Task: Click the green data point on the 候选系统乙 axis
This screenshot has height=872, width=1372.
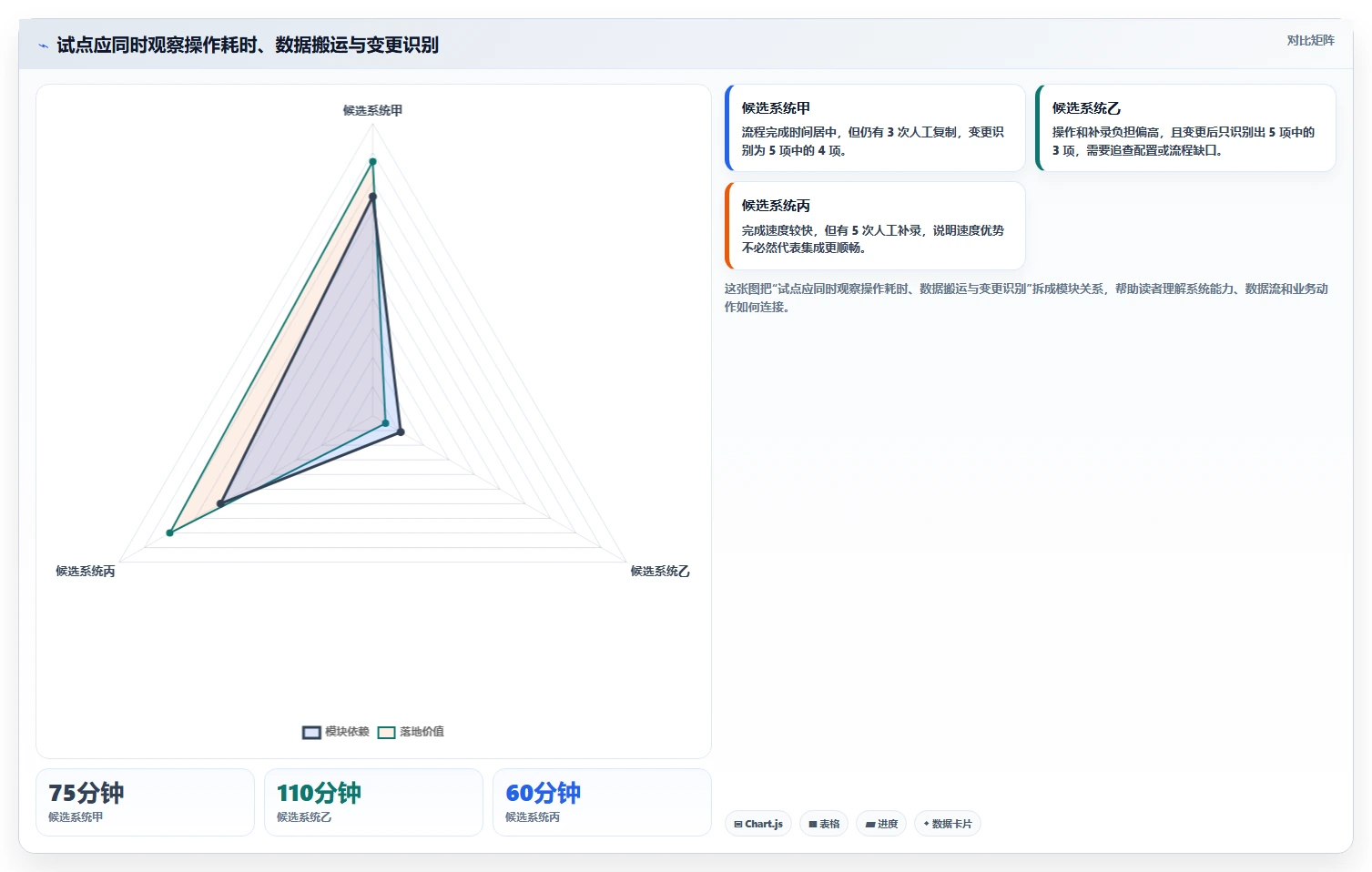Action: (x=385, y=423)
